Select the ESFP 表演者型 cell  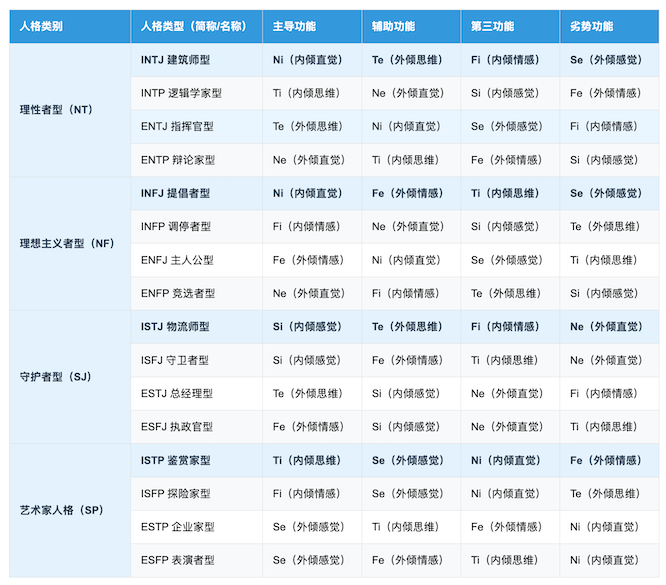[177, 560]
